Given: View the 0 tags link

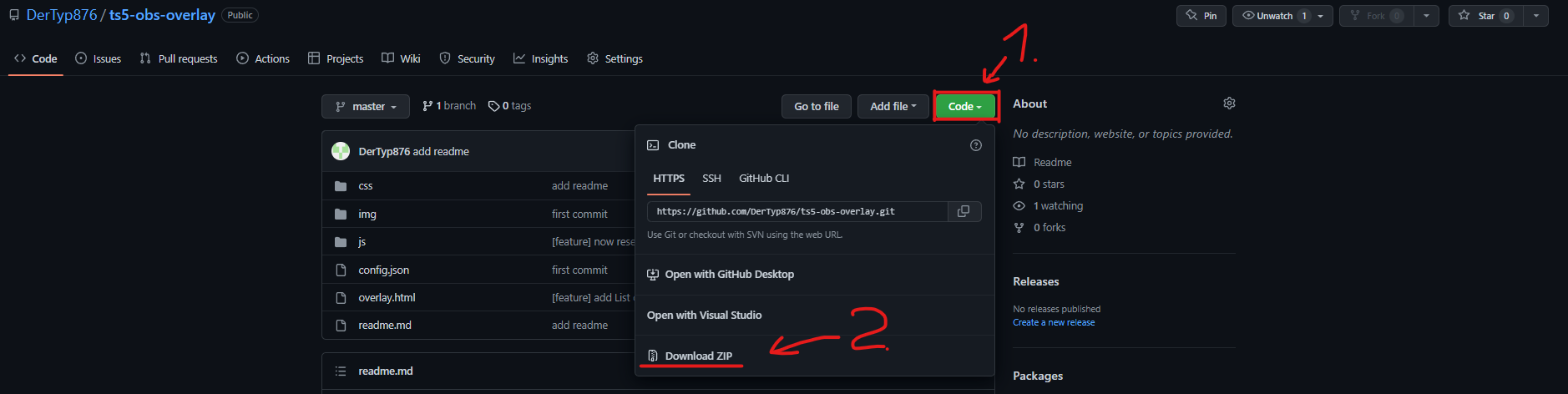Looking at the screenshot, I should tap(509, 106).
